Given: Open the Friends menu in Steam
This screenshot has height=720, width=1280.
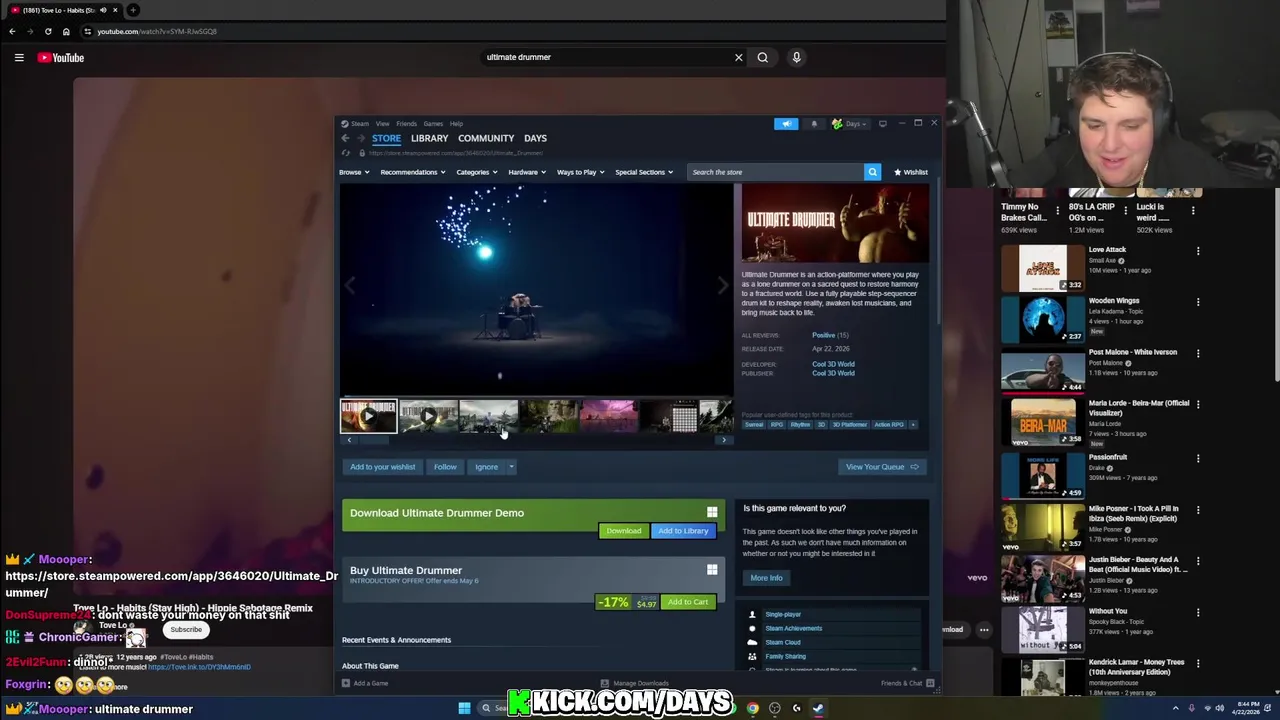Looking at the screenshot, I should pos(406,124).
